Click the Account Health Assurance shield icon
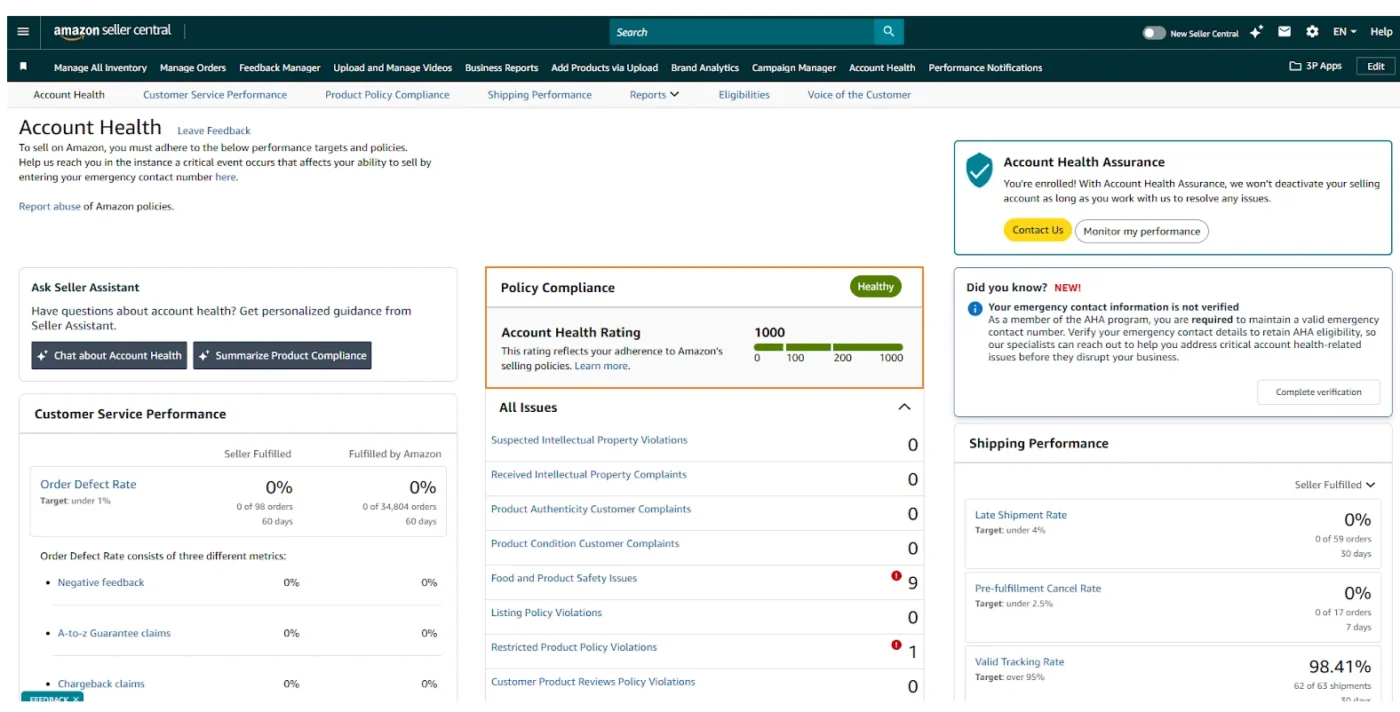Screen dimensions: 1400x712 point(979,170)
